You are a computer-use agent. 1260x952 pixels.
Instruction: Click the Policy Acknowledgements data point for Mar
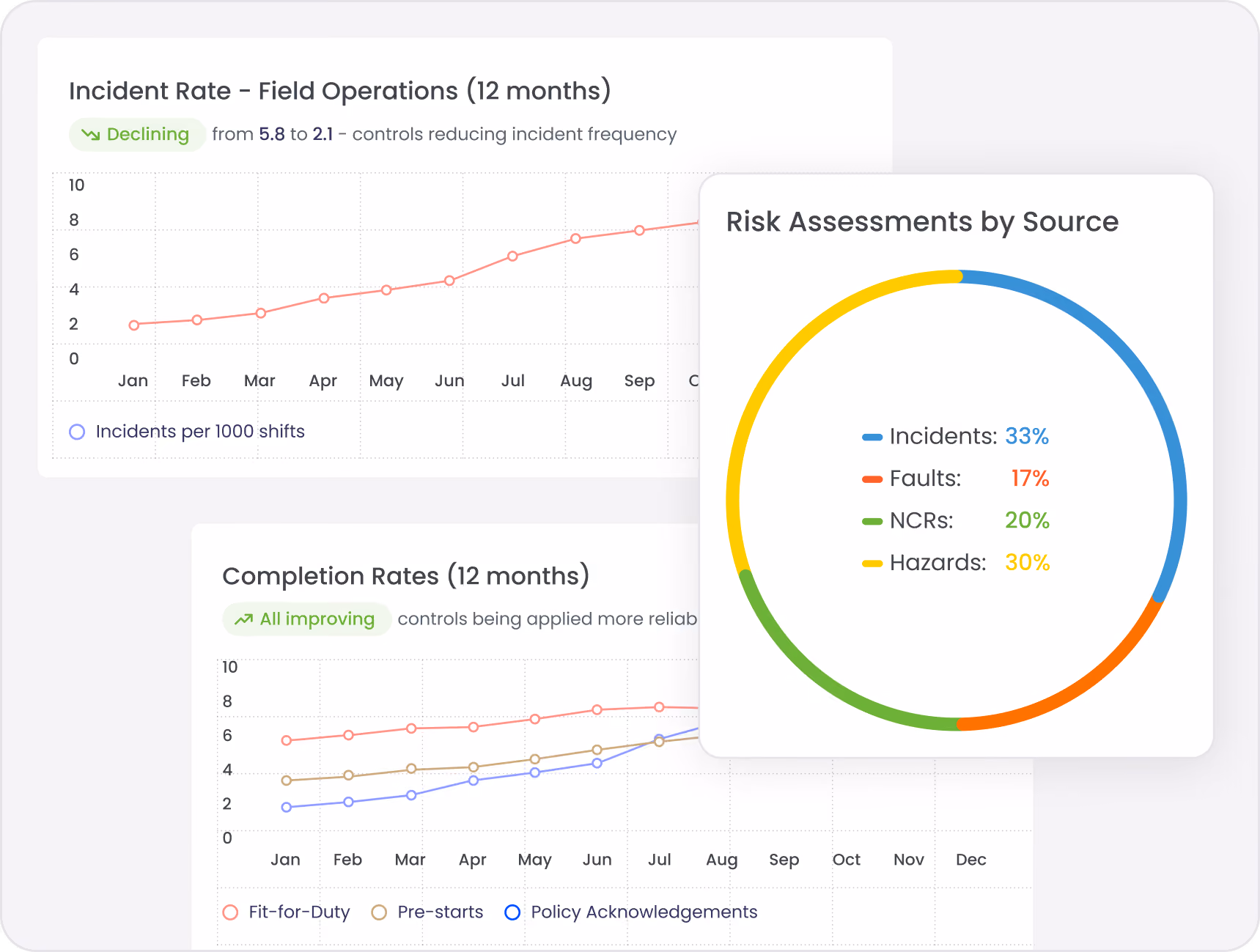[411, 795]
